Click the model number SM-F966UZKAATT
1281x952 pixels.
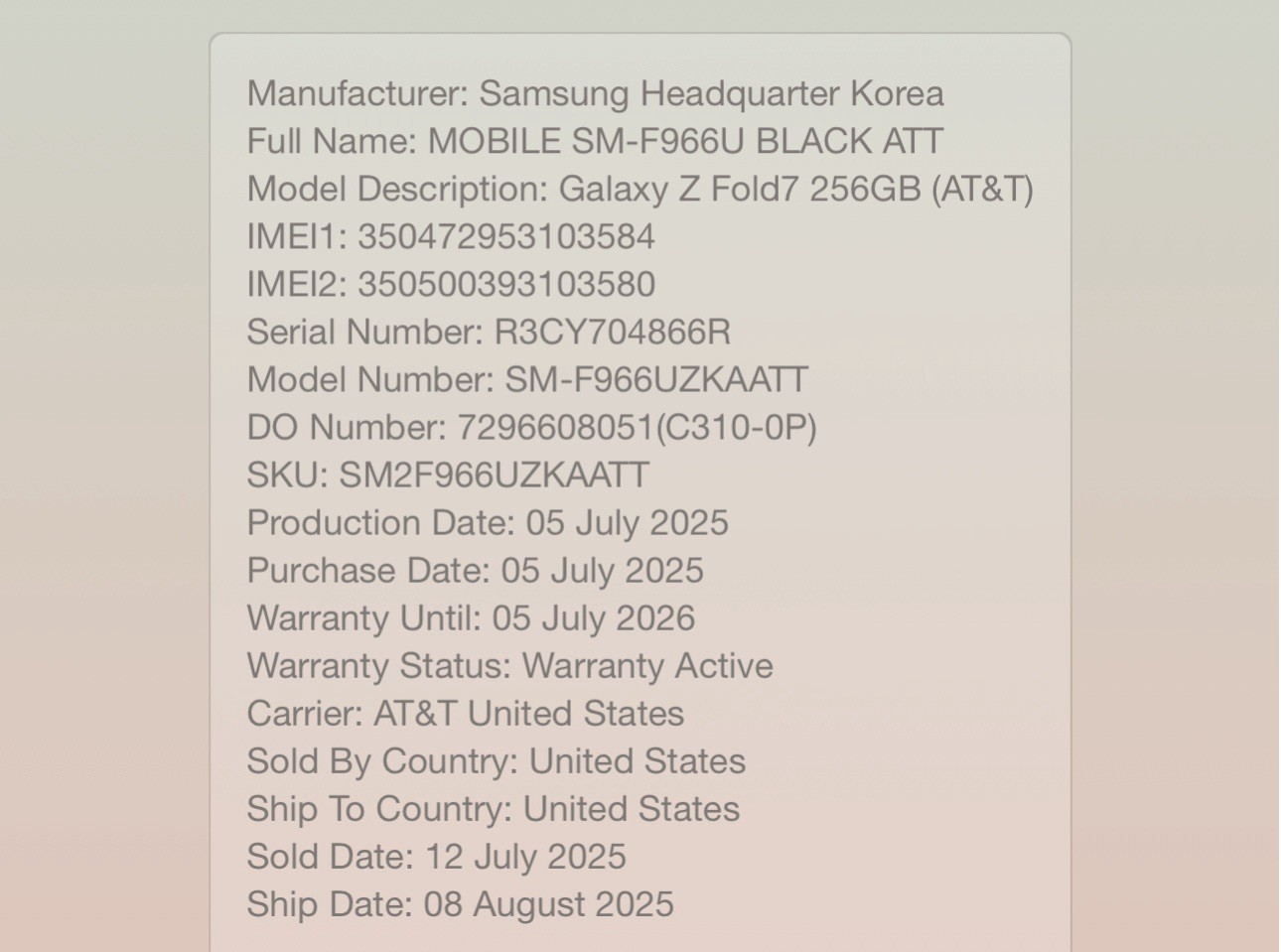click(656, 380)
